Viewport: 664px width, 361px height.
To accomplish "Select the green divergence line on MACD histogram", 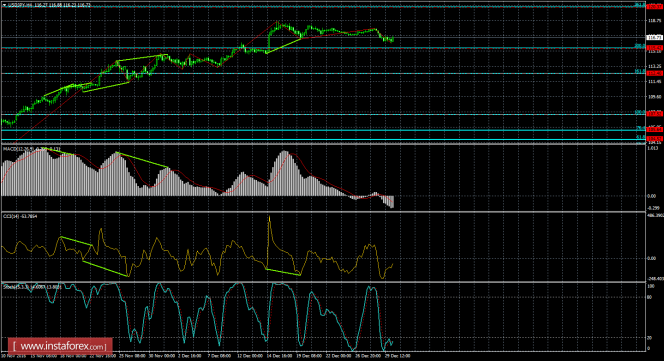I will click(x=142, y=160).
